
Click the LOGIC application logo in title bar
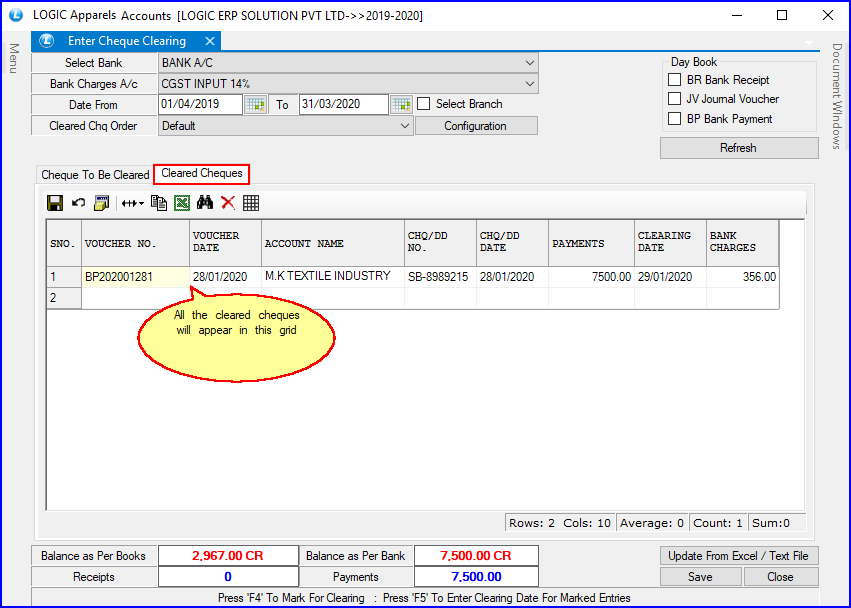tap(16, 15)
